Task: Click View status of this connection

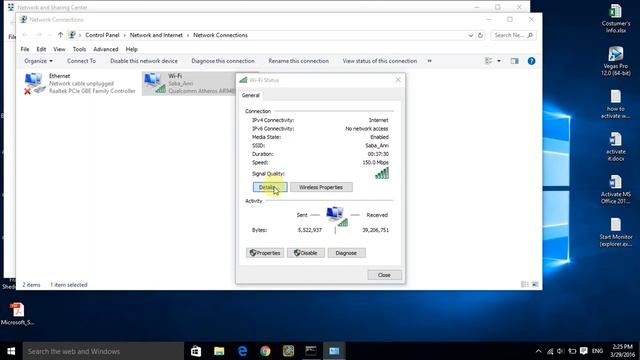Action: [380, 61]
